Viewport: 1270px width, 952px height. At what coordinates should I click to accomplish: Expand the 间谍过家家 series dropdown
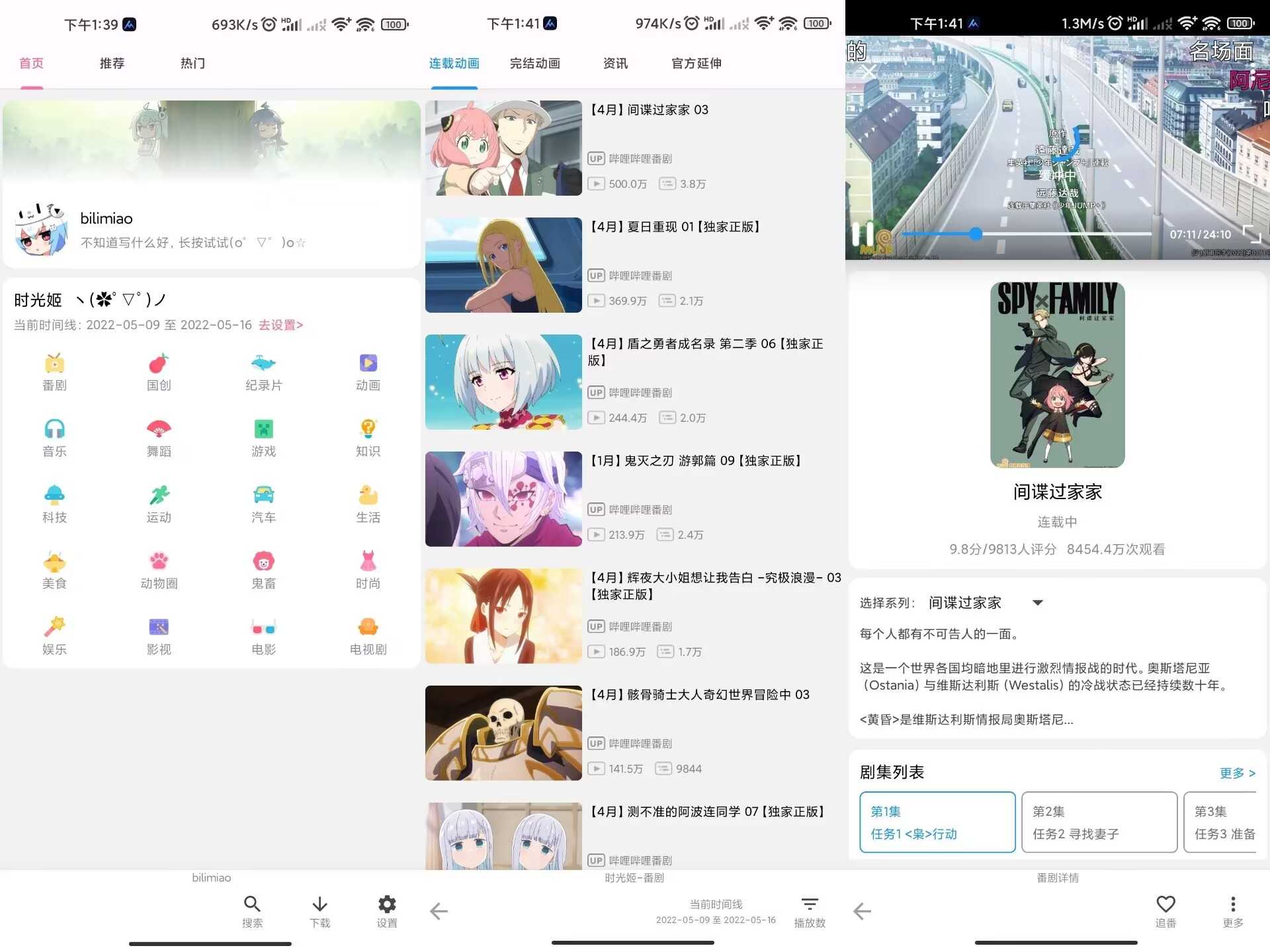(x=1038, y=602)
